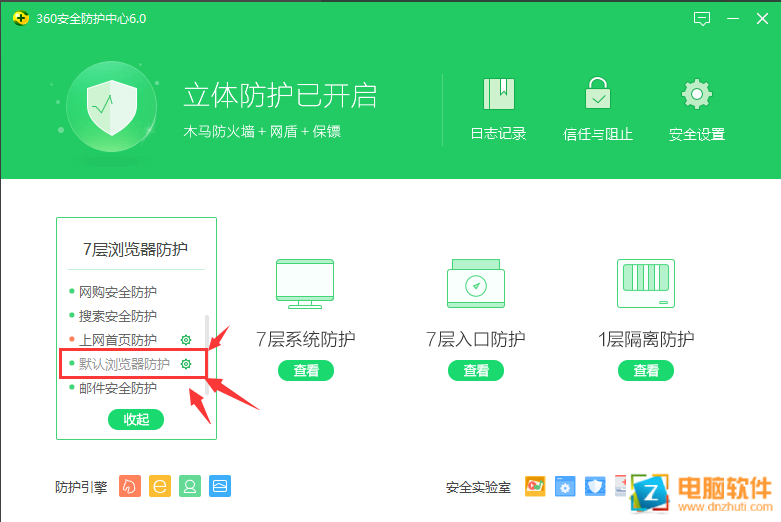The height and width of the screenshot is (522, 781).
Task: Select 默认浏览器防护 list item
Action: [124, 364]
